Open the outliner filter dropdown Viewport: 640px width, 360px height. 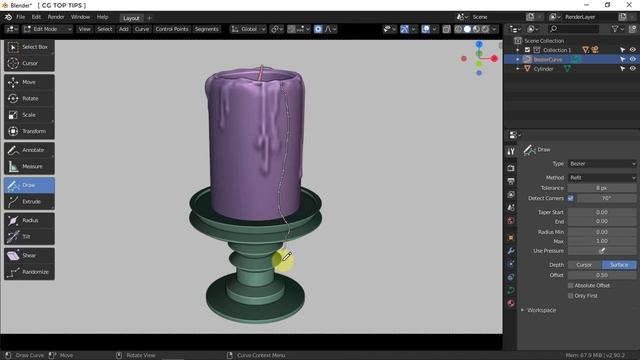pyautogui.click(x=617, y=29)
